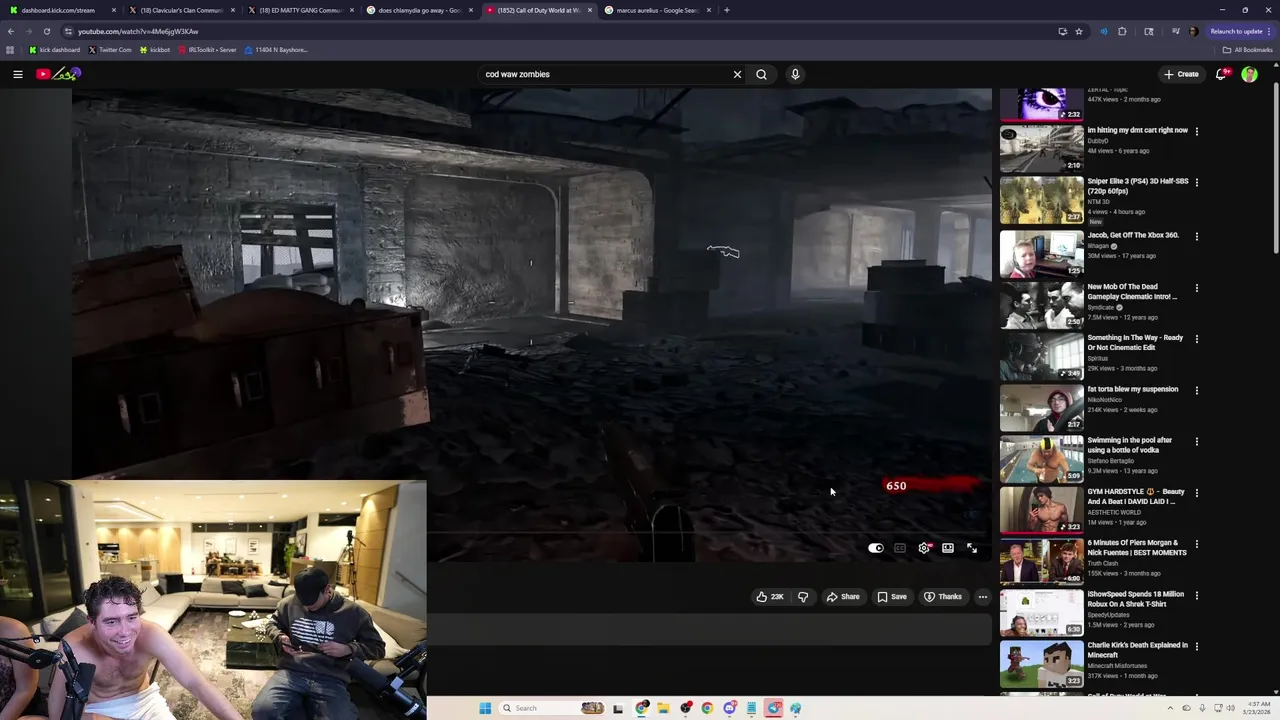The image size is (1280, 720).
Task: Submit search with the magnifier button
Action: pos(761,74)
